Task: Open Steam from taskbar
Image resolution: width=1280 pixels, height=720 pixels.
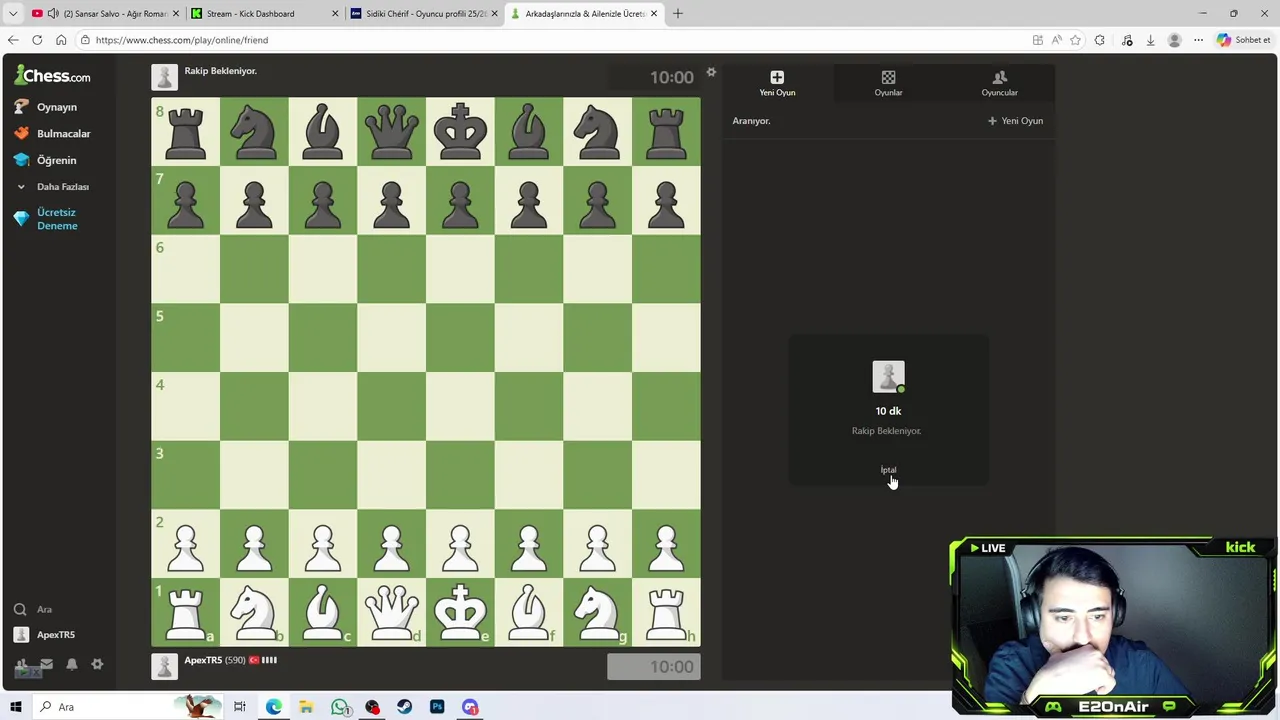Action: pos(404,707)
